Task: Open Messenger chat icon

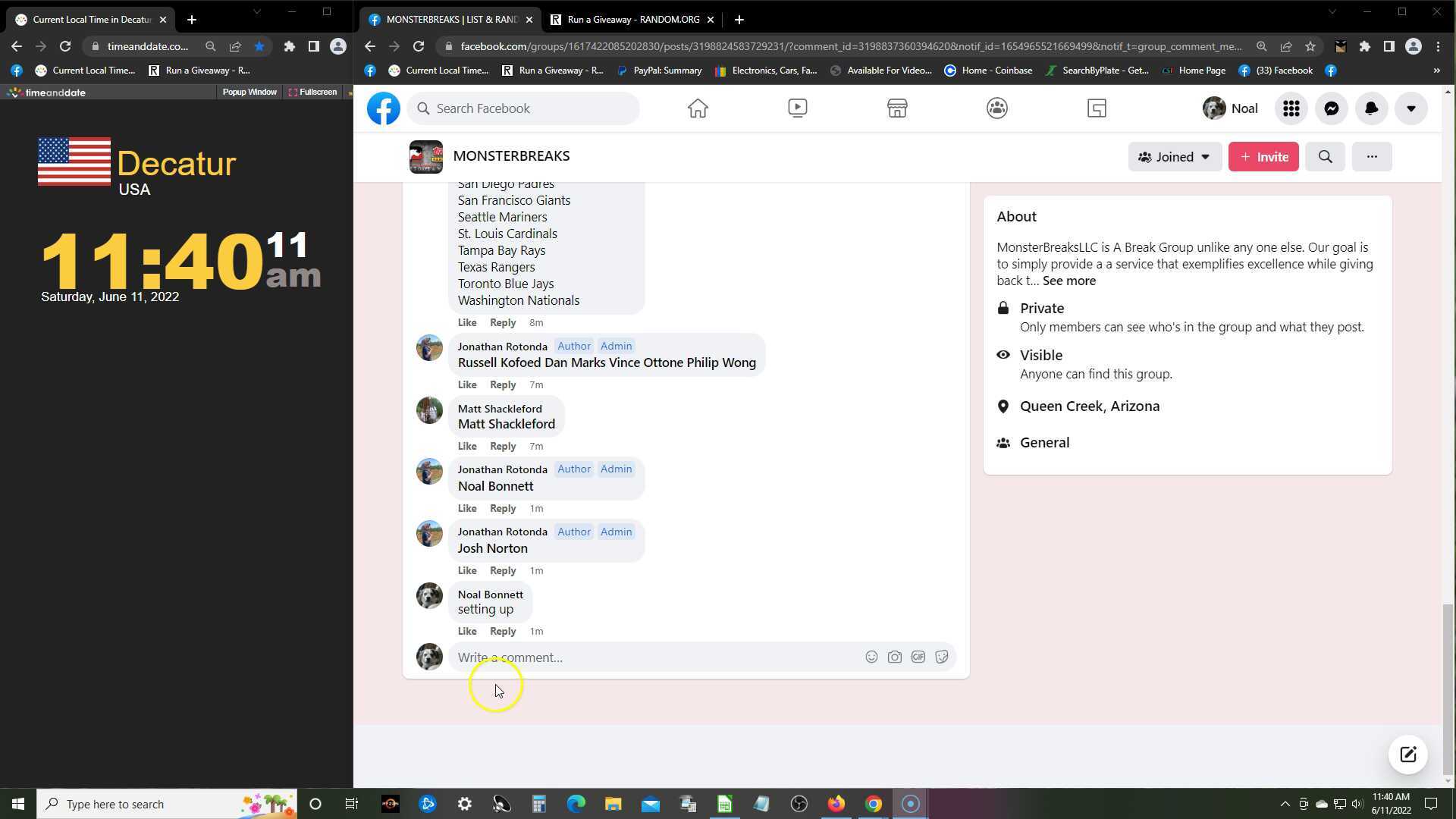Action: coord(1331,108)
